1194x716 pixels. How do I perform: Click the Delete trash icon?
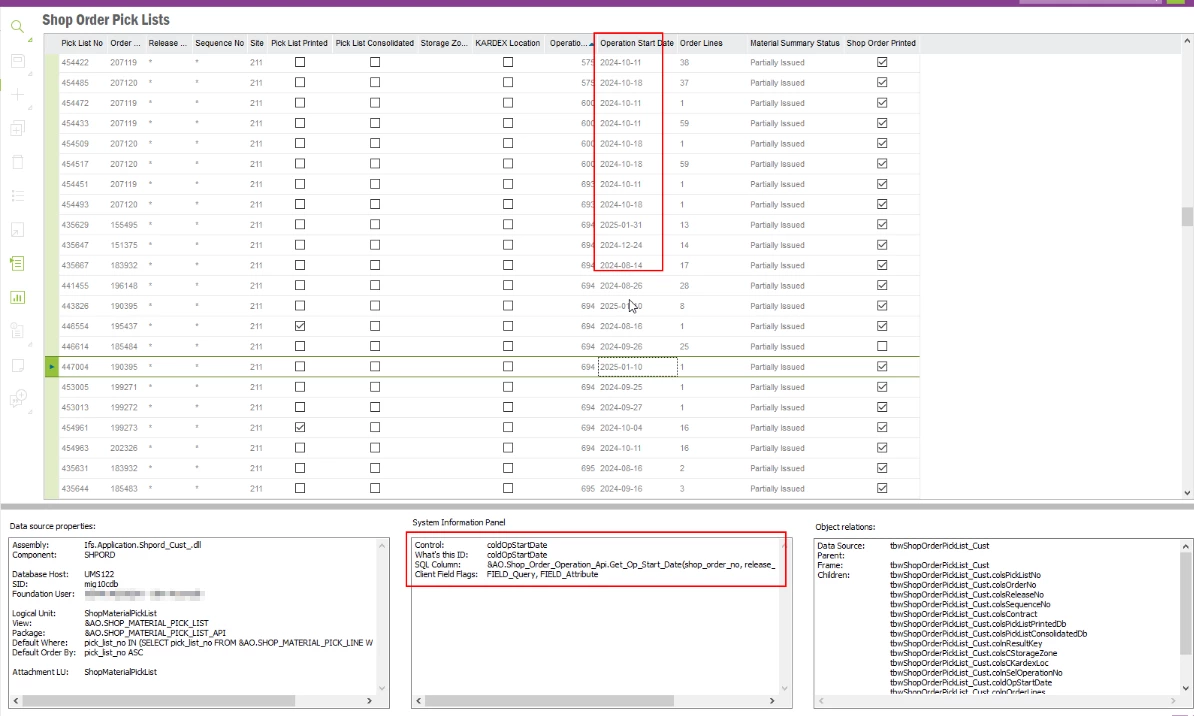click(x=18, y=161)
